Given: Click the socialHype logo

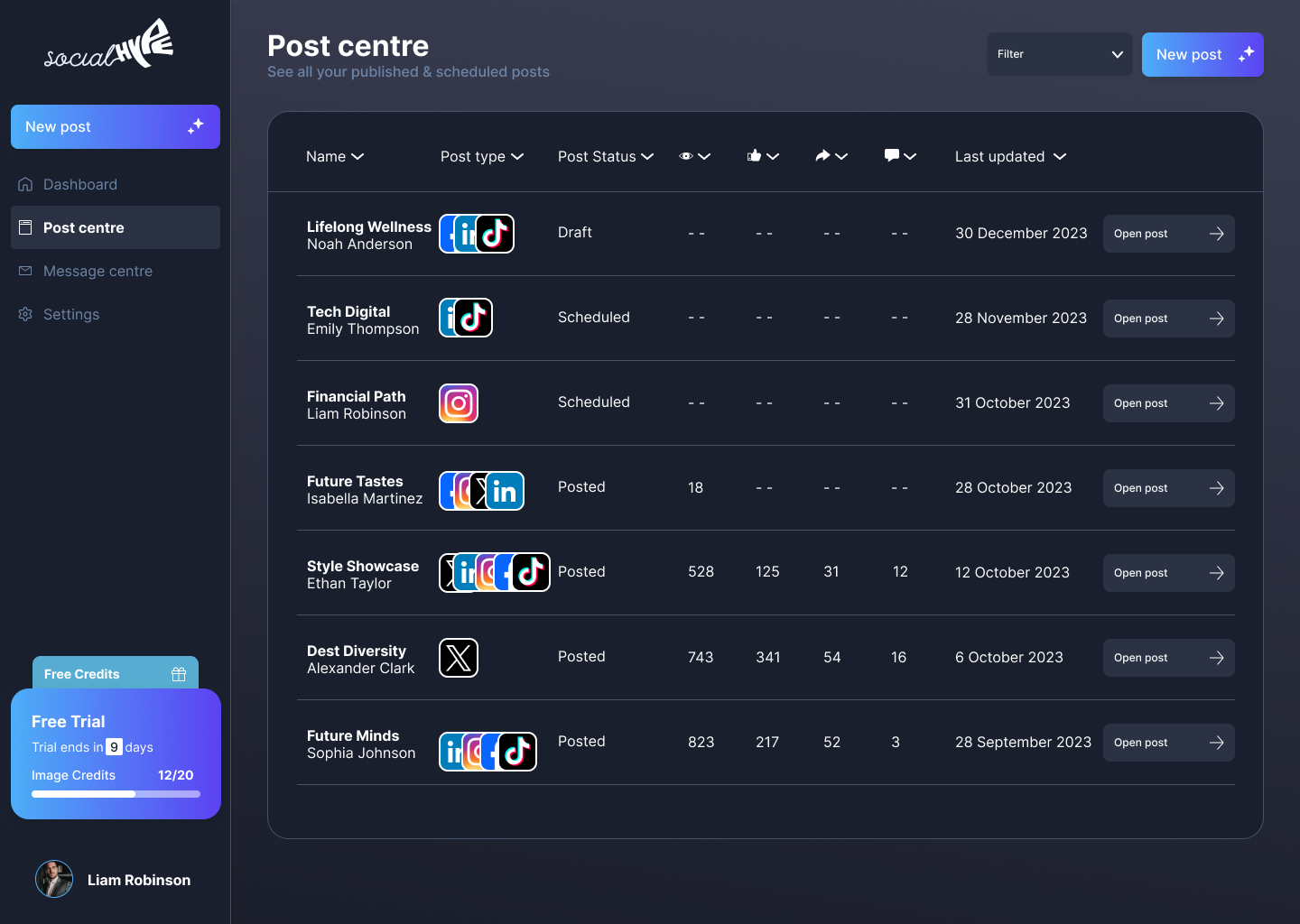Looking at the screenshot, I should point(109,45).
